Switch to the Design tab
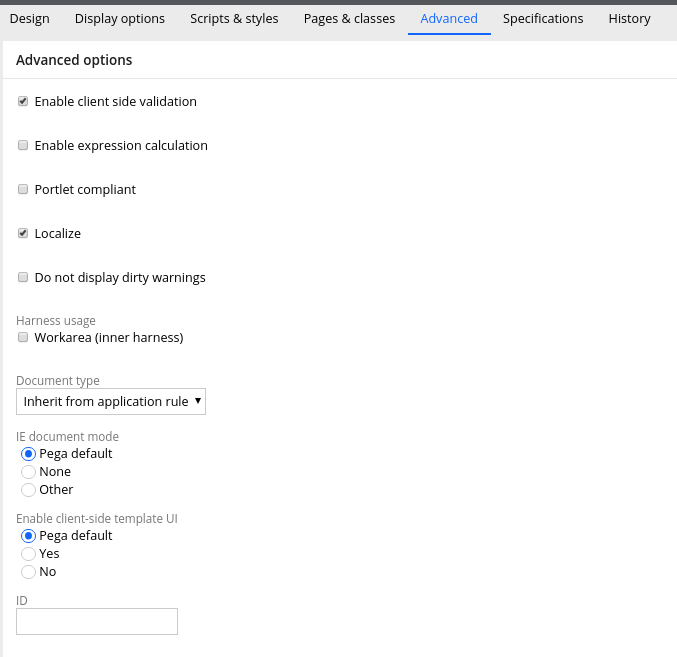This screenshot has width=677, height=657. [29, 19]
